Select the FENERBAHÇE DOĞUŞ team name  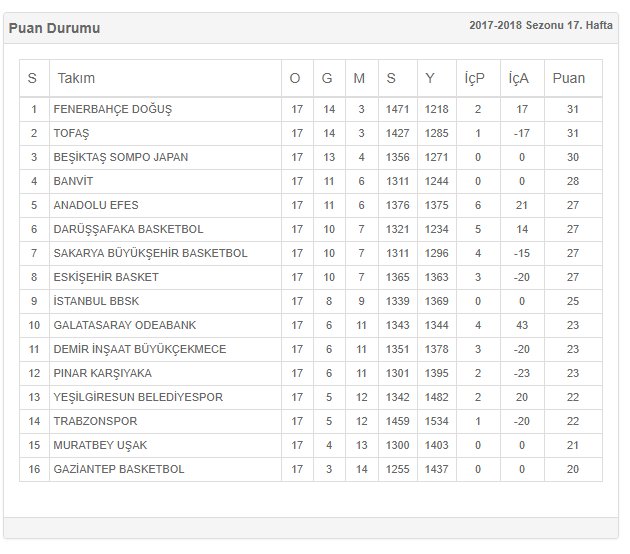112,109
